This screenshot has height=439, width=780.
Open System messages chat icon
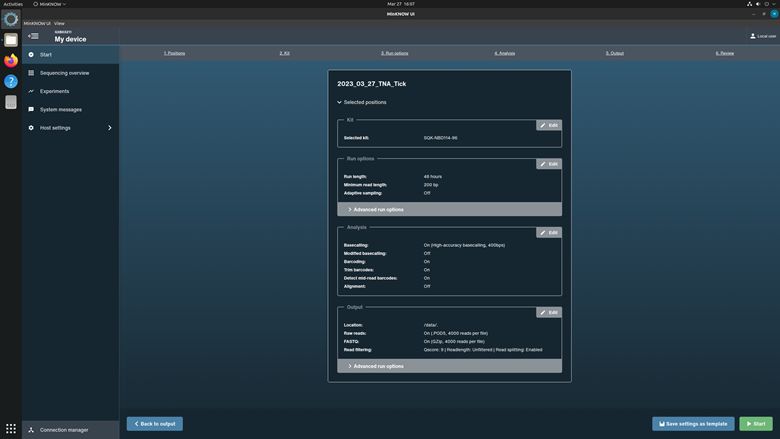pos(31,109)
